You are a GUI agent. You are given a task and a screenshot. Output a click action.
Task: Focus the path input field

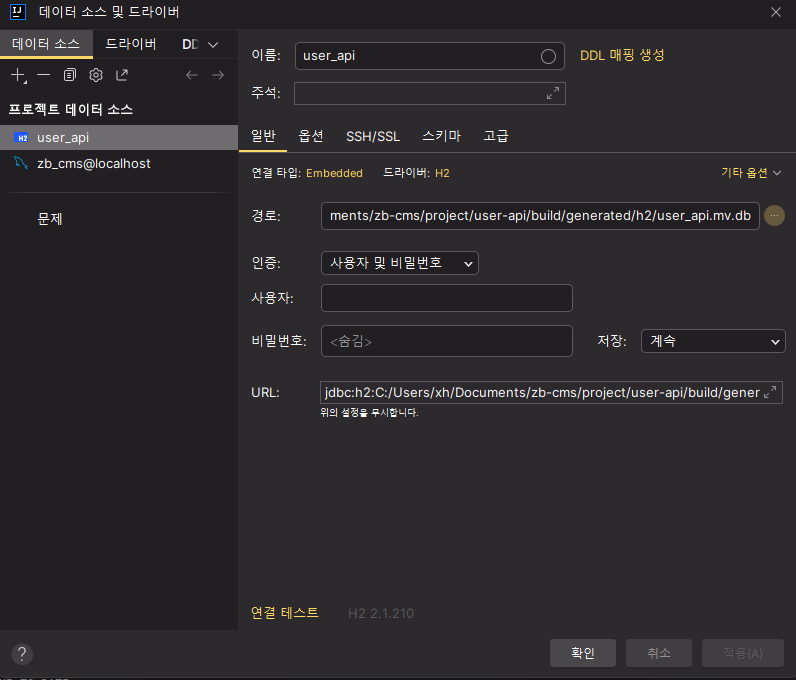[x=540, y=216]
